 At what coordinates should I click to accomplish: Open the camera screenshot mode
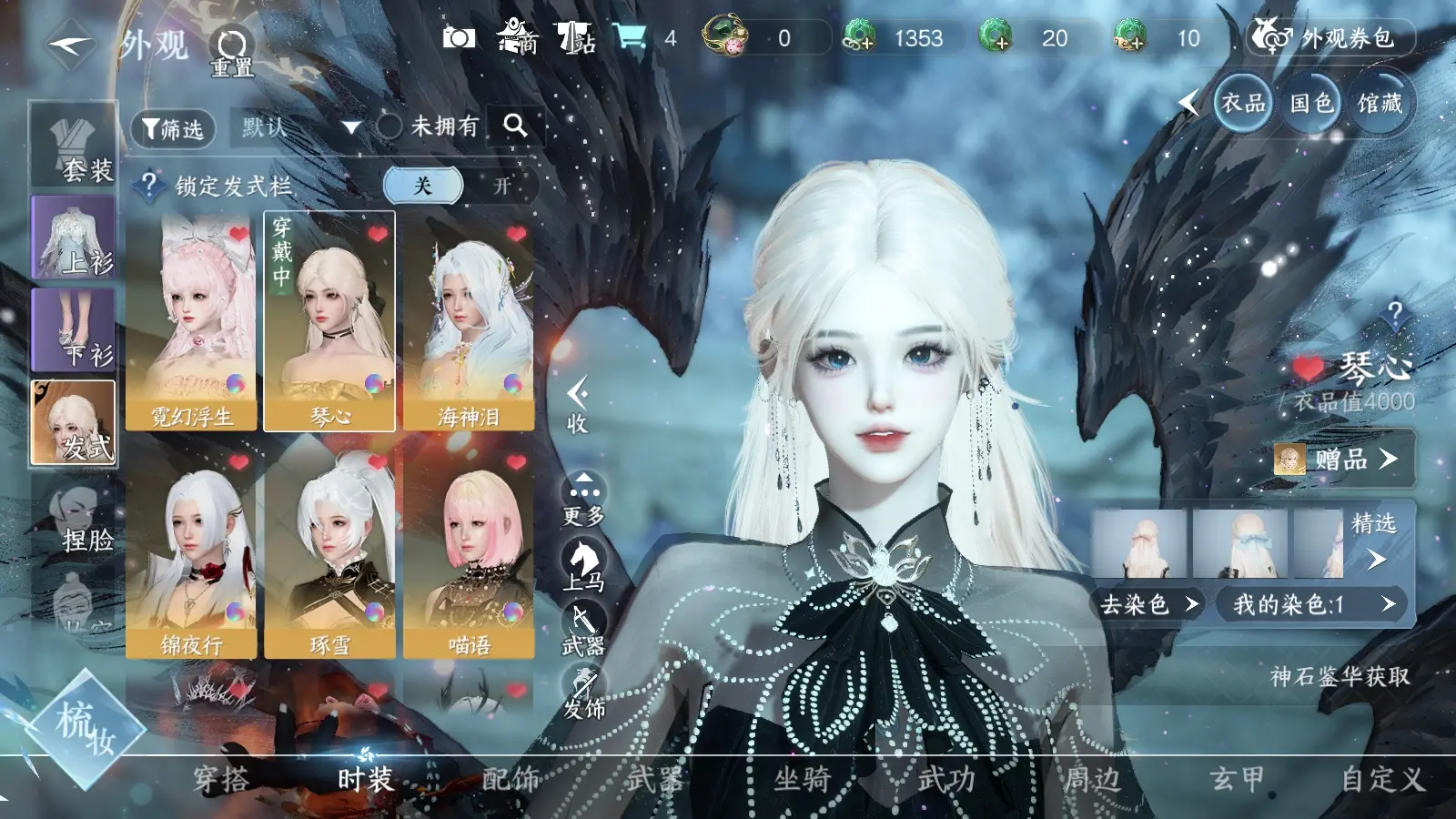459,37
